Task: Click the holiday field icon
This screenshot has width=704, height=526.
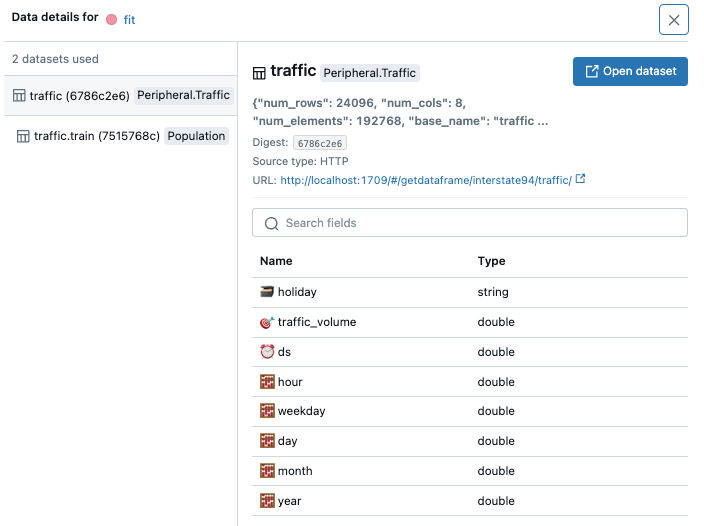Action: 267,292
